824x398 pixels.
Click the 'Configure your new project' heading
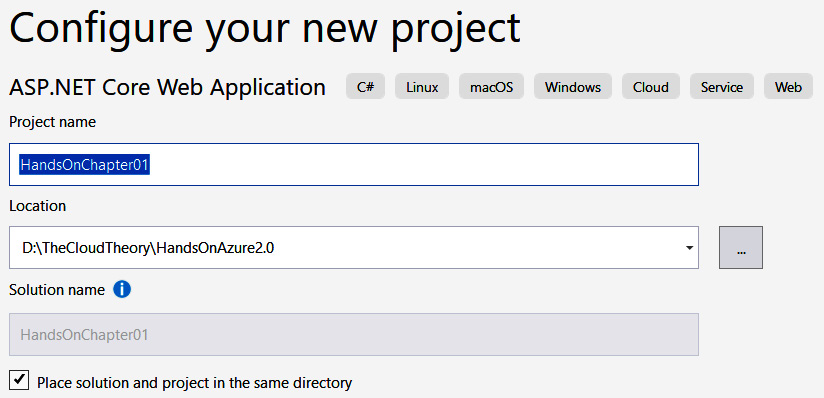pyautogui.click(x=265, y=26)
